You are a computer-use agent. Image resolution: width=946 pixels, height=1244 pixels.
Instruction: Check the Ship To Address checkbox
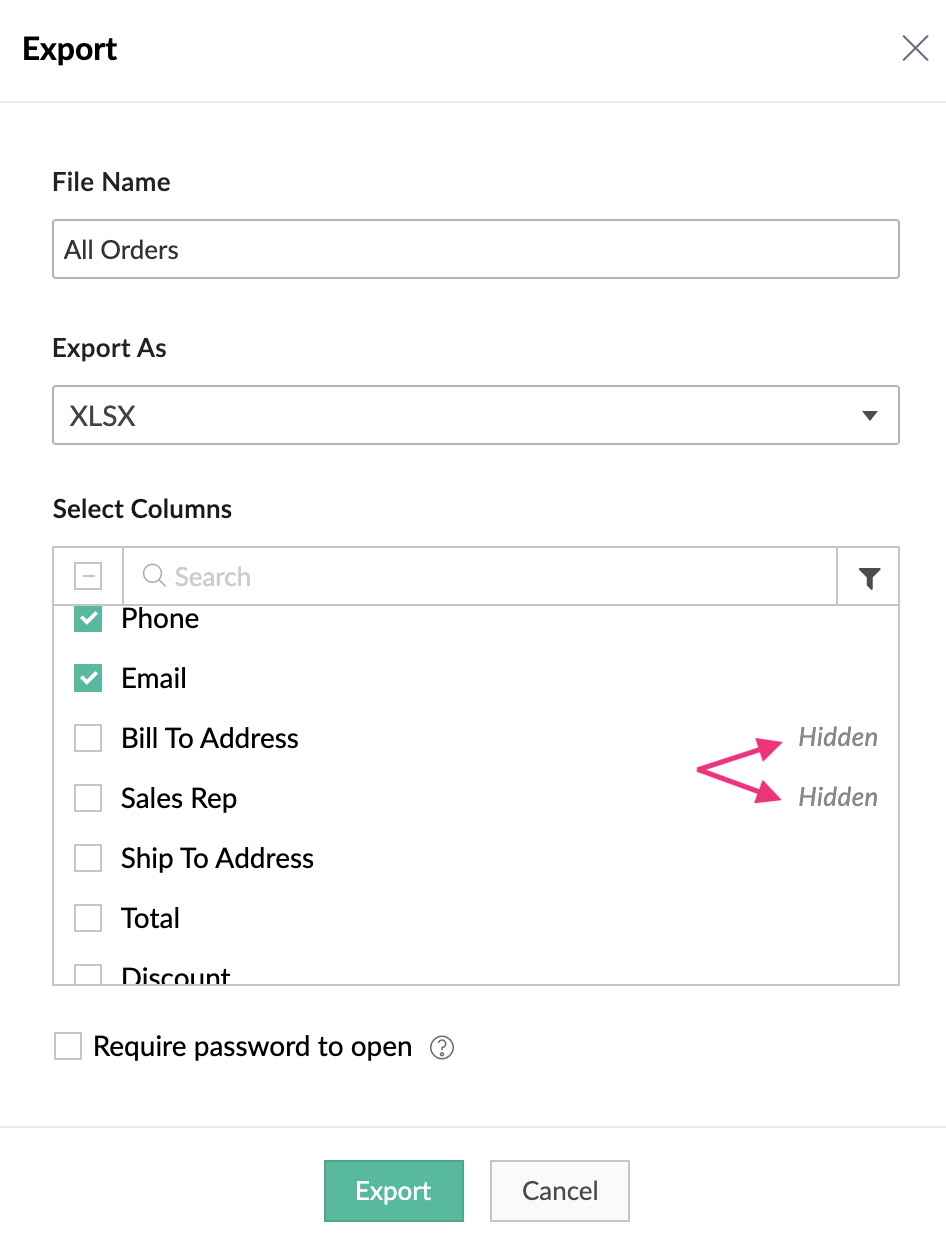tap(88, 859)
